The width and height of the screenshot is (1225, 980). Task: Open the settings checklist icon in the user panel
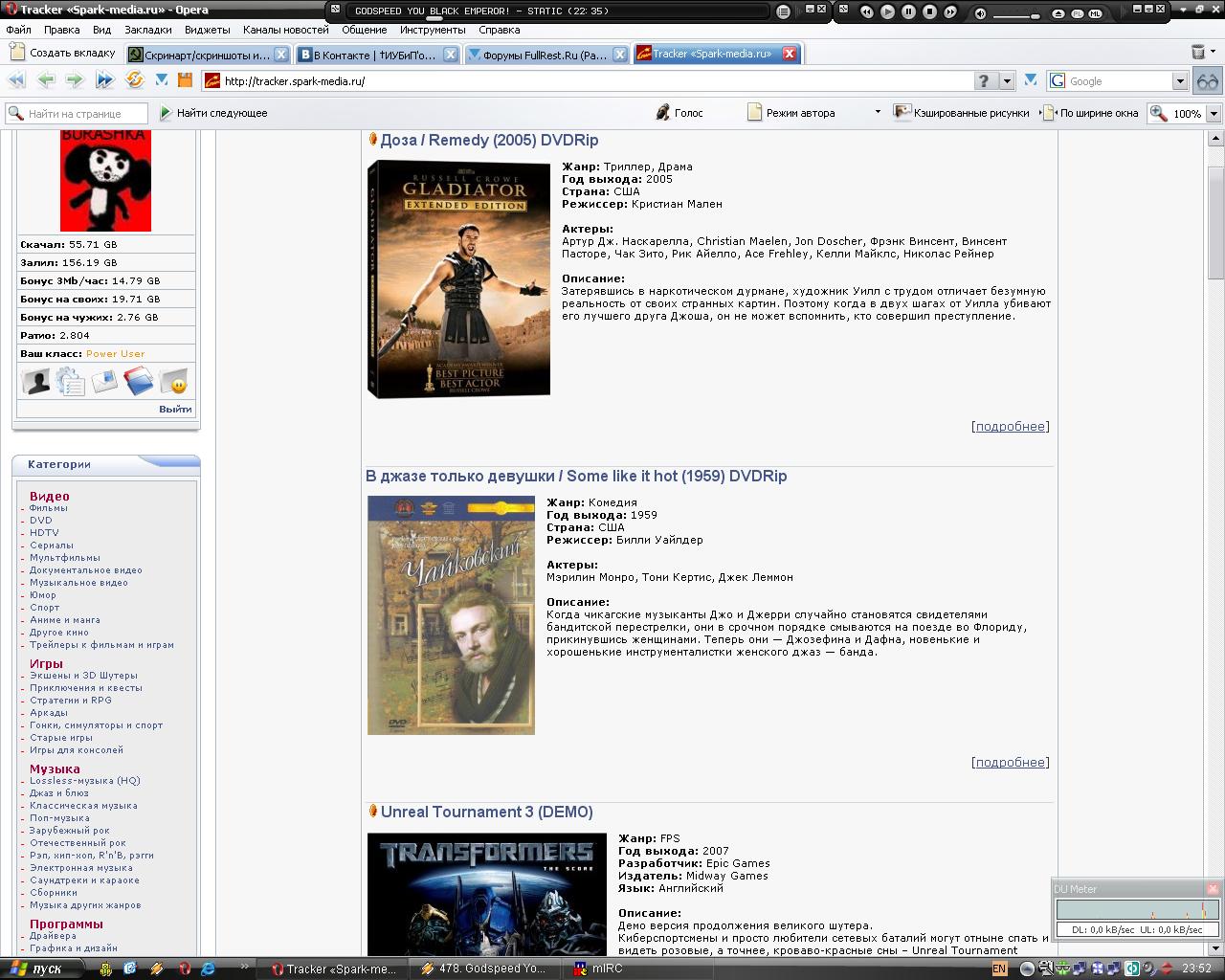coord(71,382)
